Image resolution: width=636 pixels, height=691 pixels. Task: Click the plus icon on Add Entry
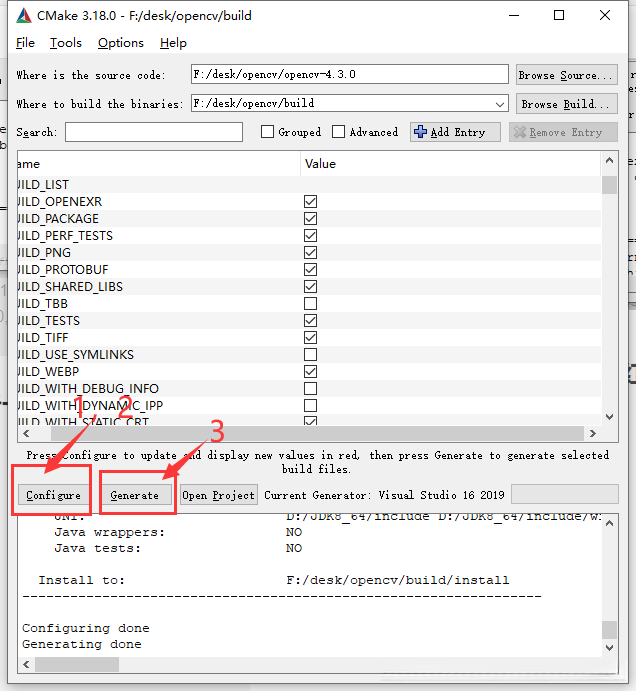(x=420, y=132)
